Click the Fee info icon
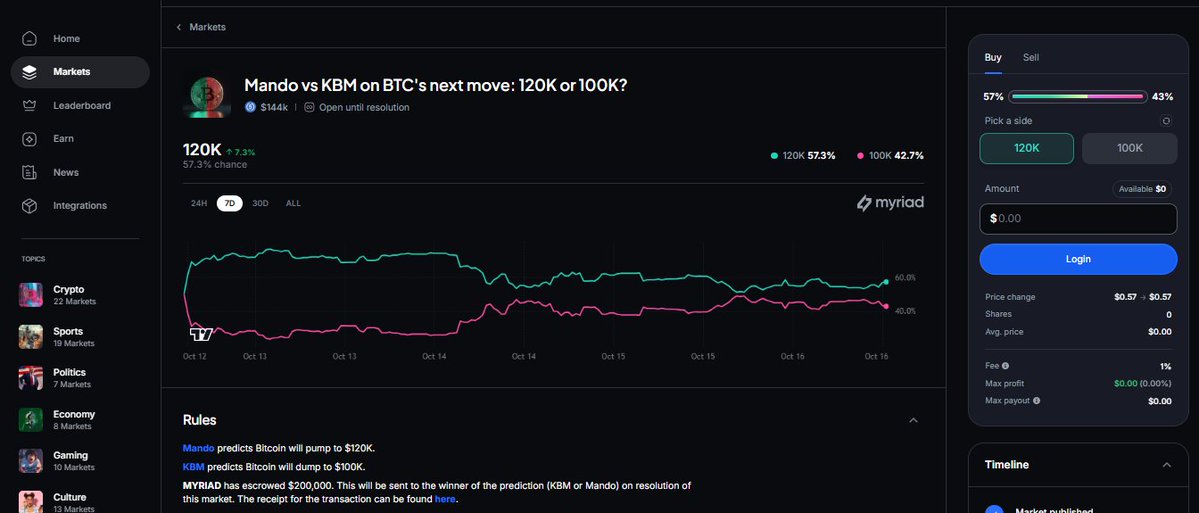The image size is (1199, 513). point(1006,366)
